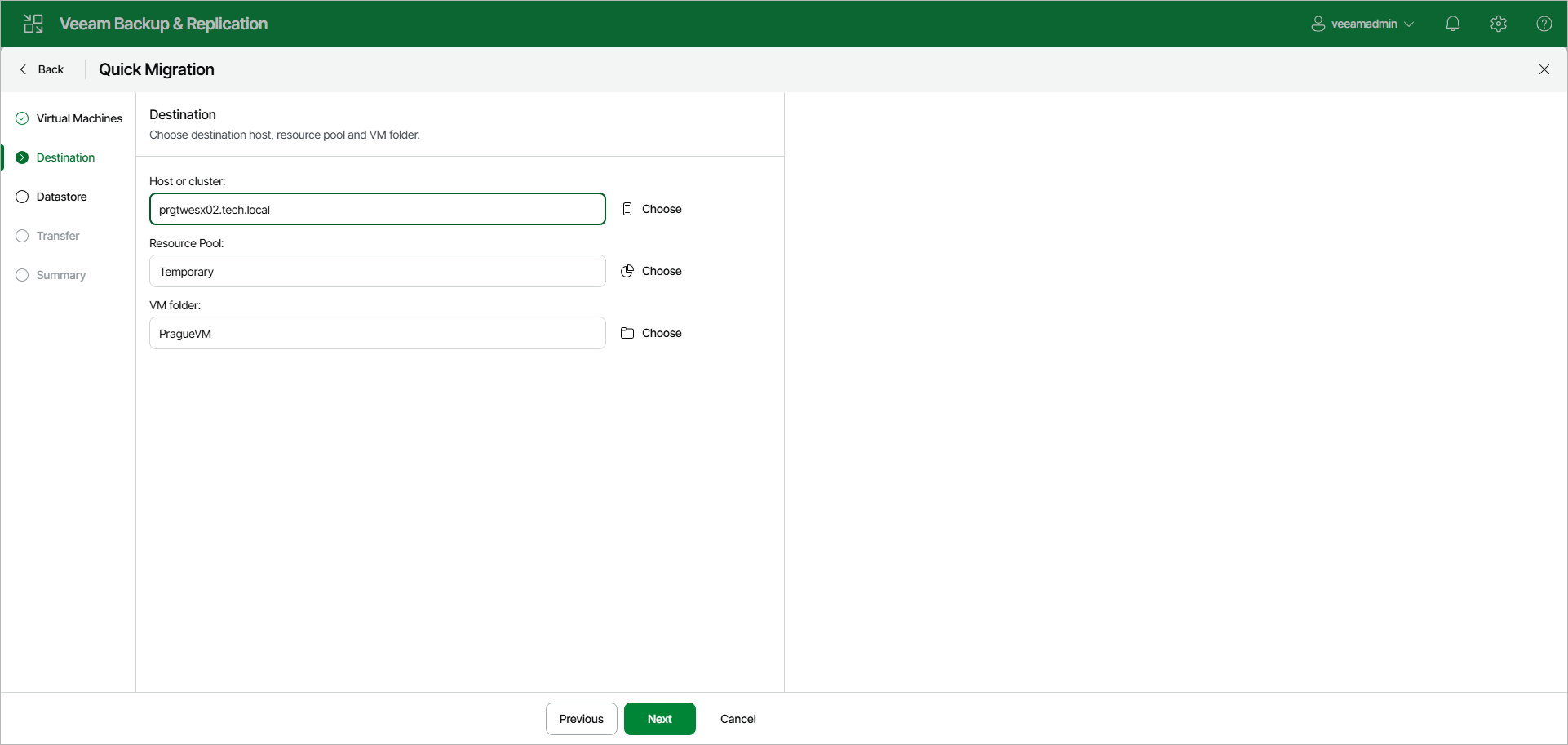Select the Datastore step radio circle
This screenshot has height=745, width=1568.
[x=21, y=196]
